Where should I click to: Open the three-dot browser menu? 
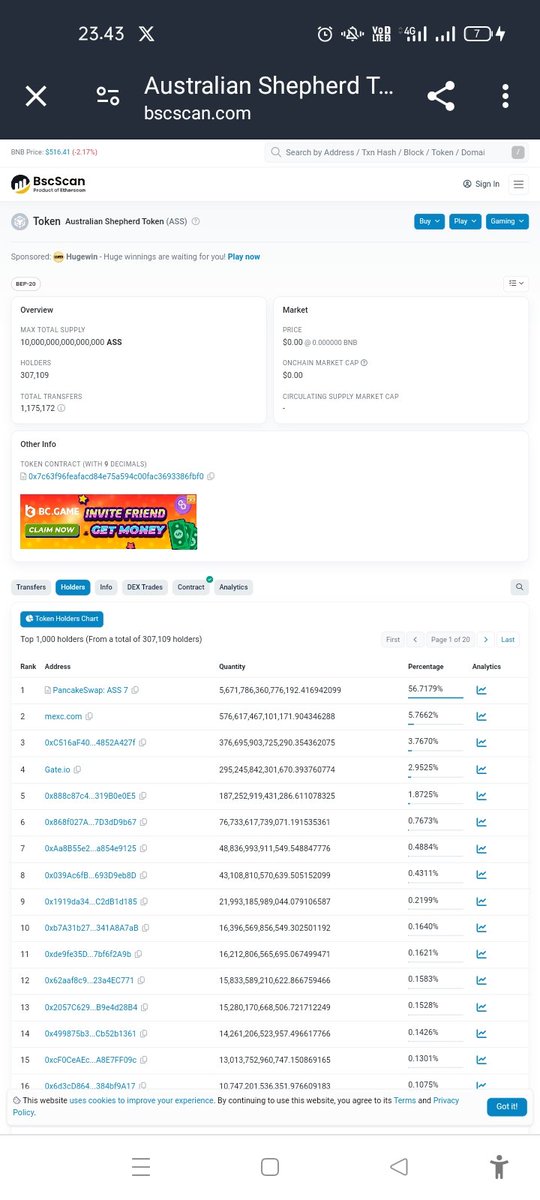506,96
